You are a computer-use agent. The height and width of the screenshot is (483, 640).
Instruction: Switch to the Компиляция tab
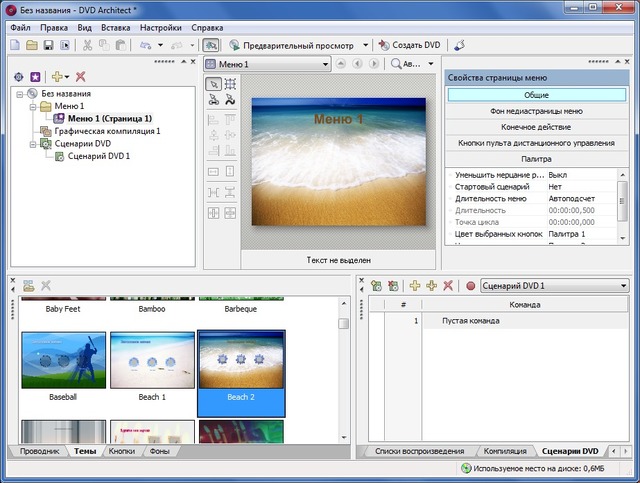(505, 452)
